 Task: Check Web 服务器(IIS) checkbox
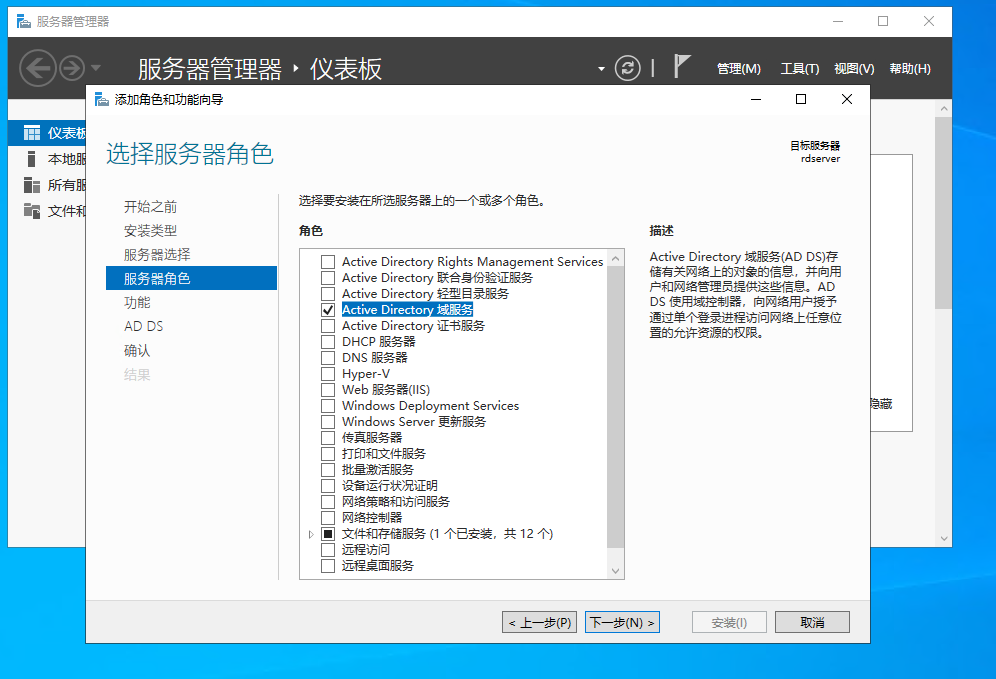pos(328,389)
